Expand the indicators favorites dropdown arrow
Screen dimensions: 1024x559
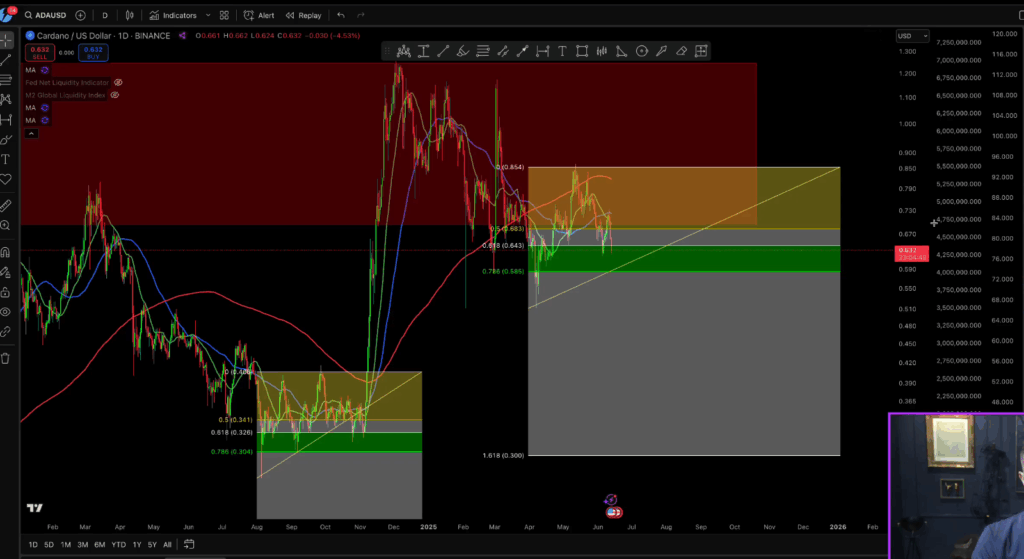208,15
